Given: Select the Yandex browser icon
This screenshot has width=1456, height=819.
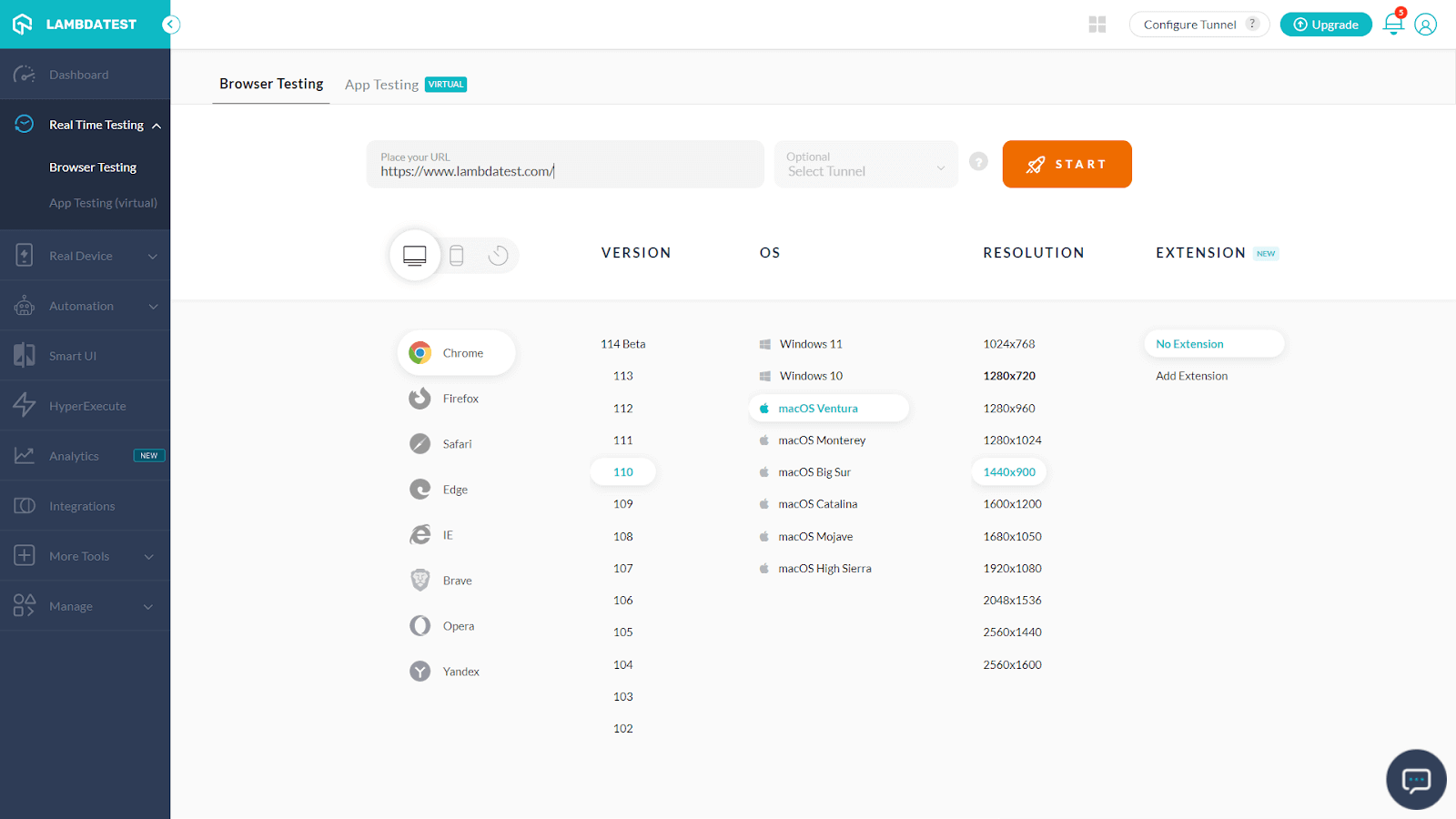Looking at the screenshot, I should 420,671.
